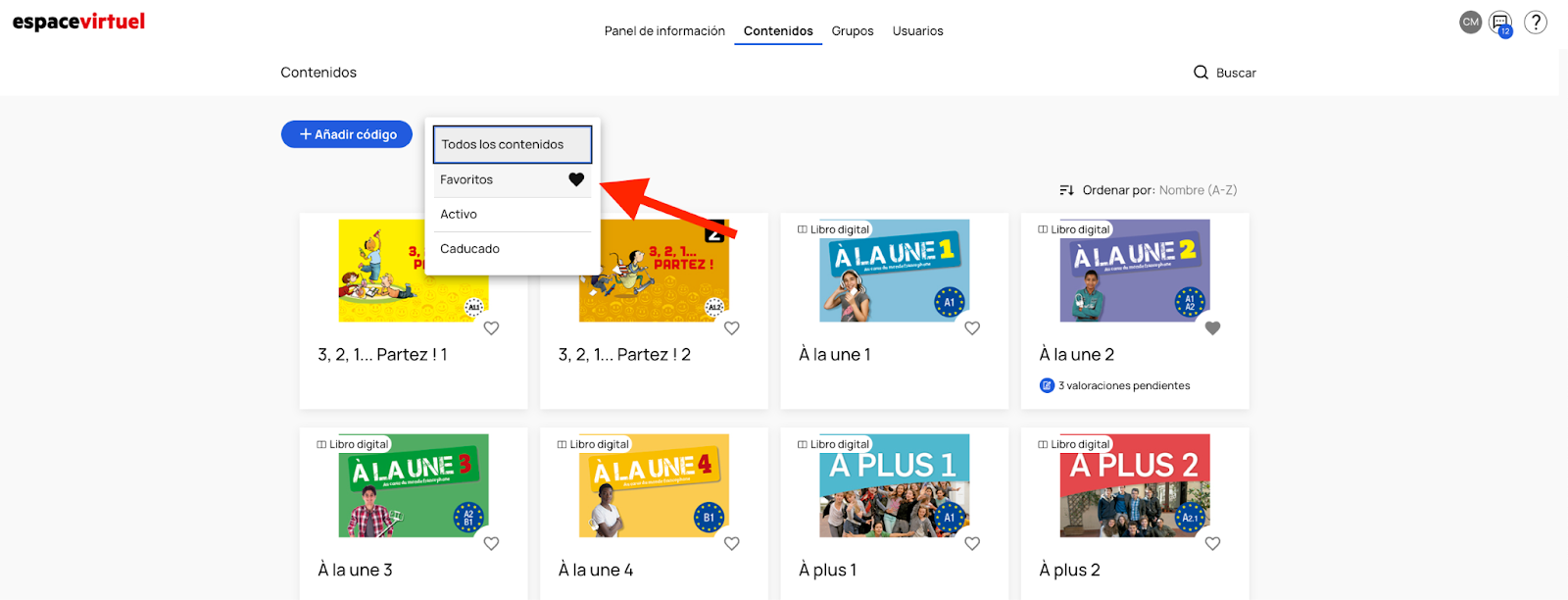
Task: Go to Panel de información tab
Action: click(664, 31)
